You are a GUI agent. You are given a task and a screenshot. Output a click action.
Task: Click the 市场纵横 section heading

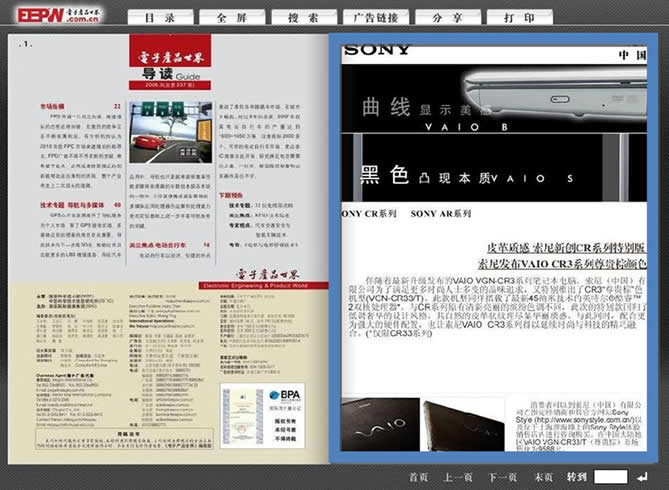tap(52, 105)
